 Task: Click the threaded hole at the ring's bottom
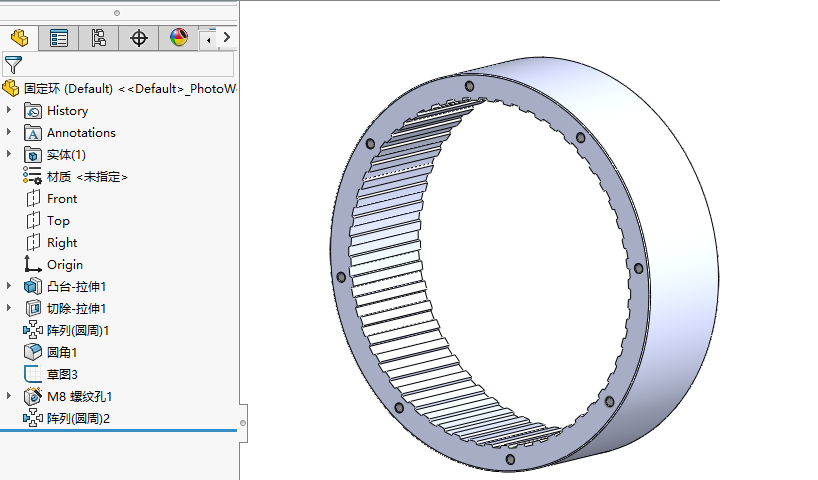pyautogui.click(x=510, y=460)
